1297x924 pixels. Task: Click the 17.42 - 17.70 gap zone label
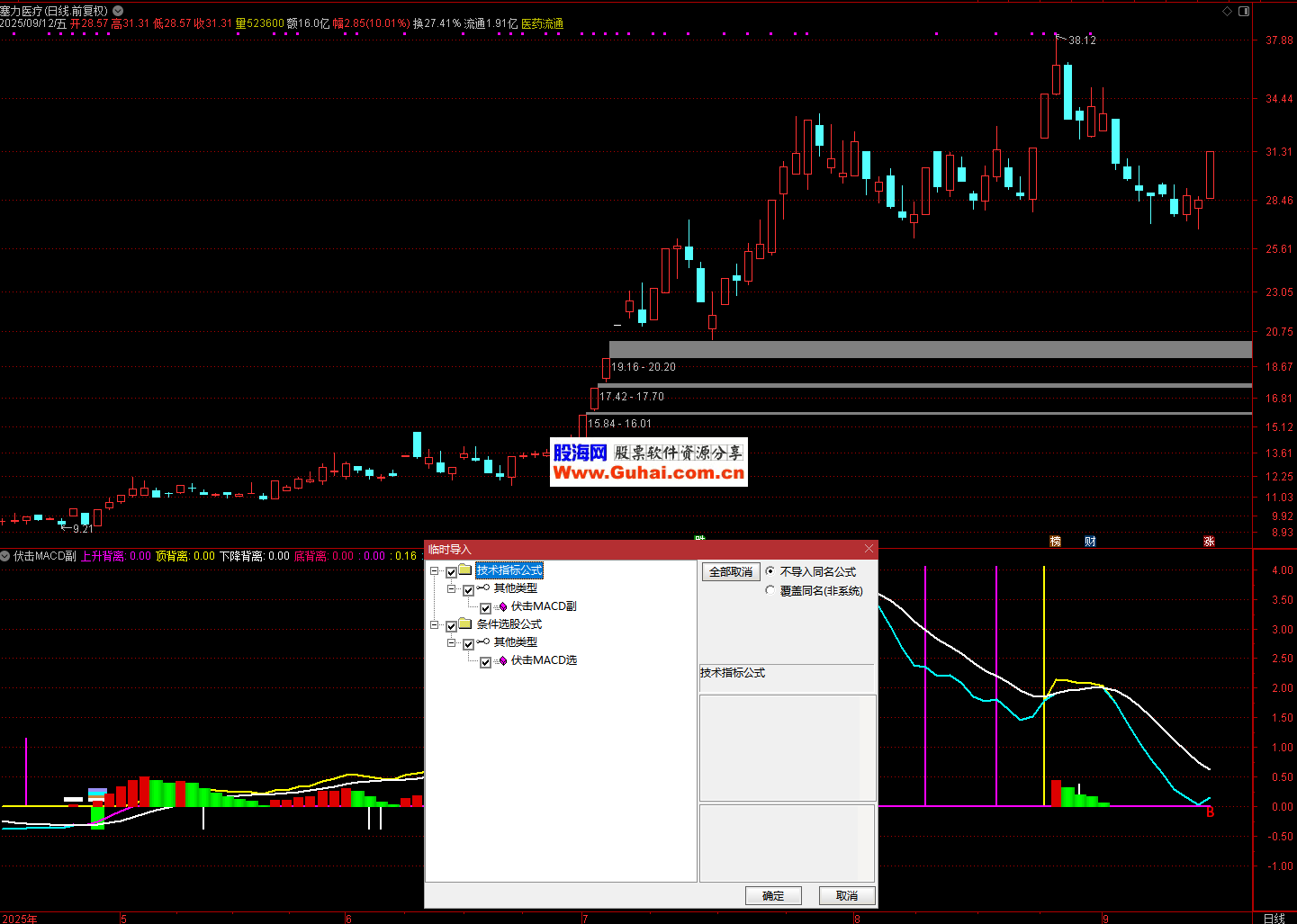(632, 397)
